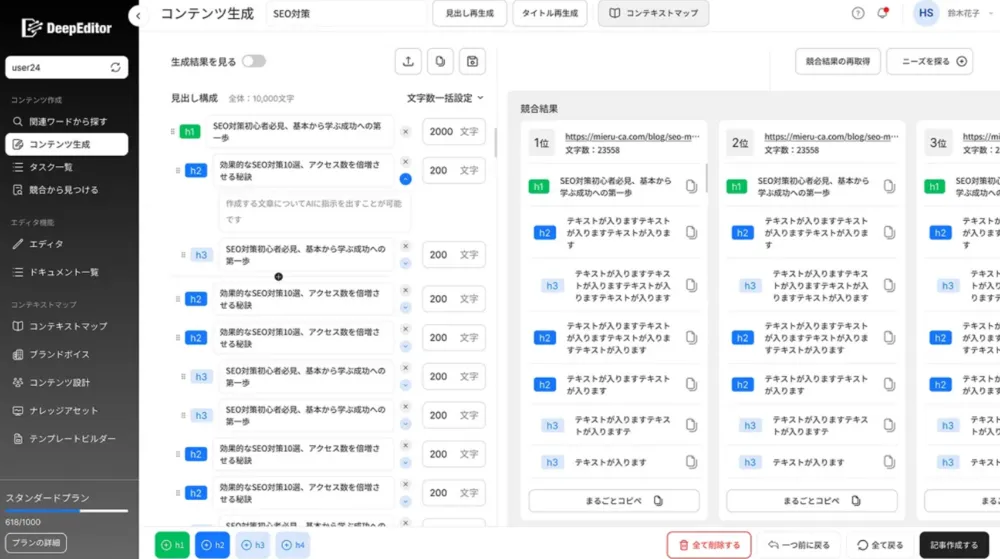Screen dimensions: 1000x559
Task: Open ブランドボイス in the sidebar
Action: coord(66,354)
